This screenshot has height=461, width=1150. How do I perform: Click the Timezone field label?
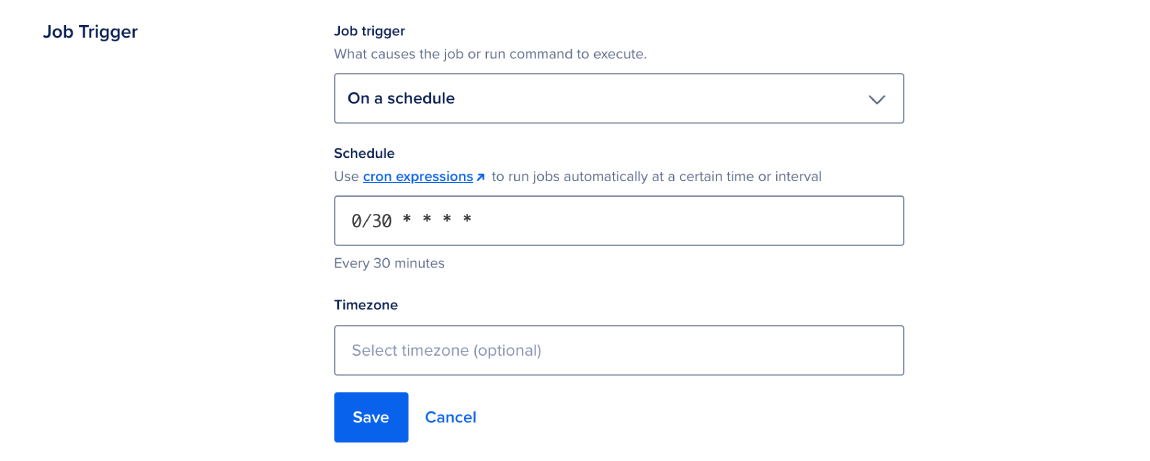(x=366, y=305)
